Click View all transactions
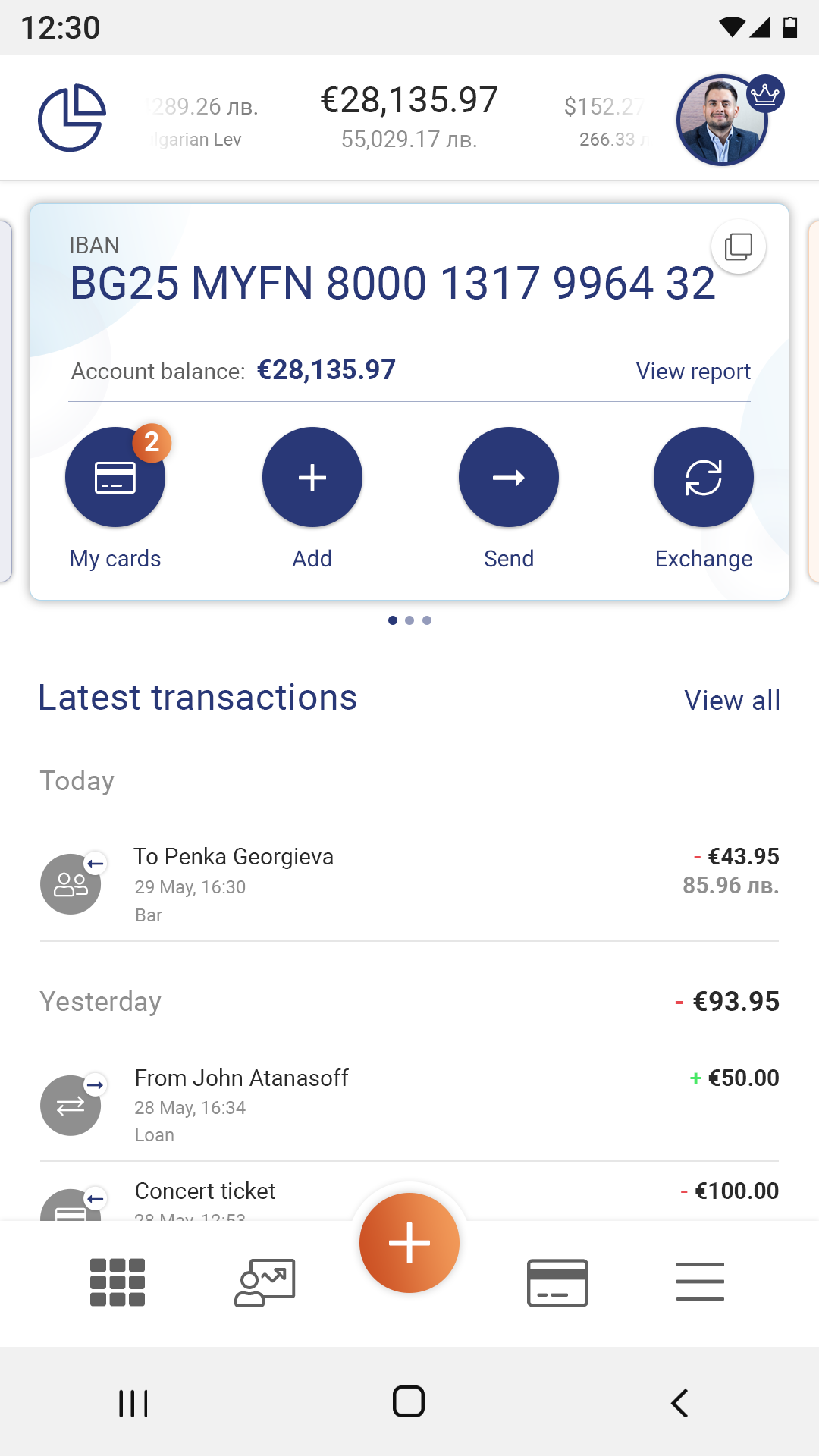The height and width of the screenshot is (1456, 819). pyautogui.click(x=732, y=701)
